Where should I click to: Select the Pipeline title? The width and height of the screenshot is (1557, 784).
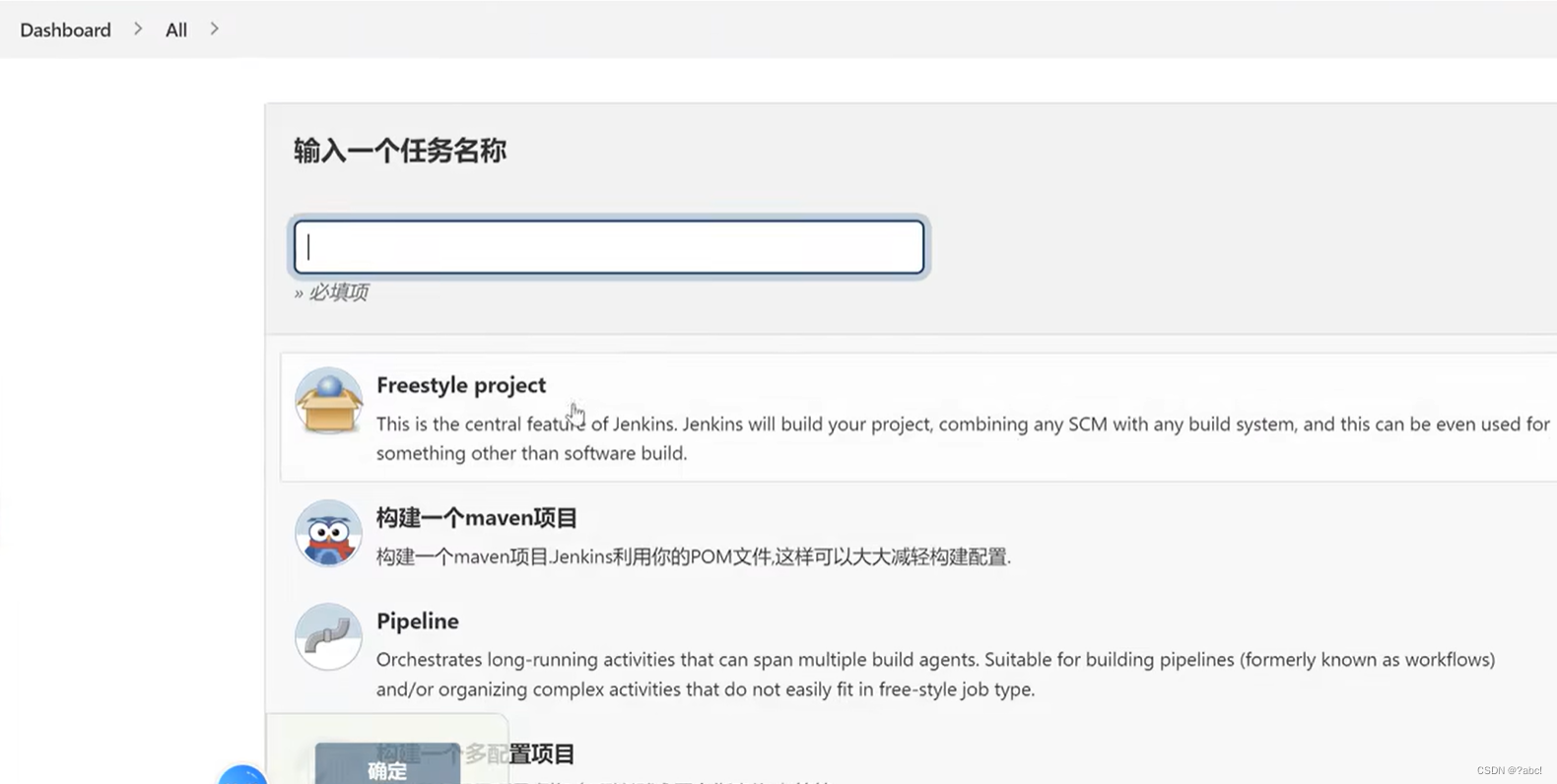418,621
